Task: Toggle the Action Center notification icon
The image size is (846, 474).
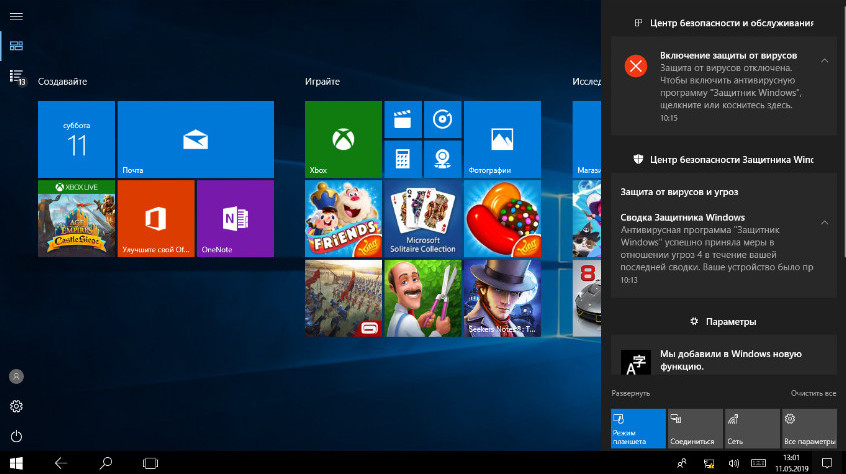Action: click(x=827, y=463)
